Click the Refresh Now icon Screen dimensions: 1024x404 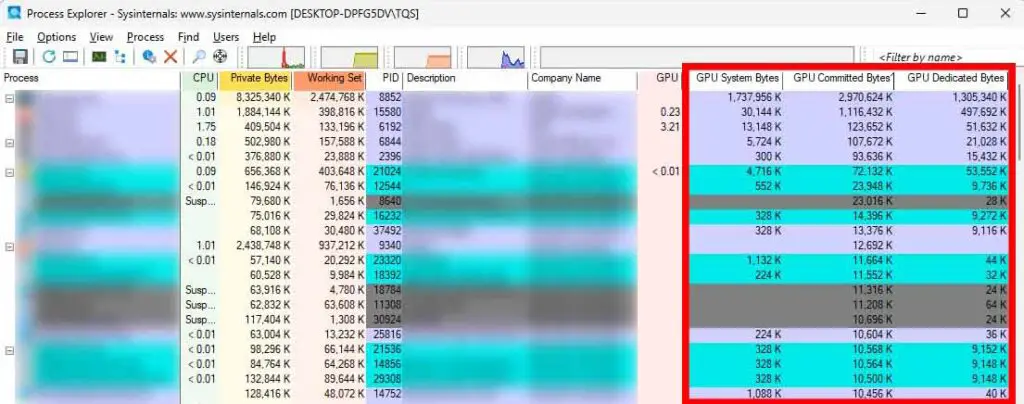pos(49,57)
